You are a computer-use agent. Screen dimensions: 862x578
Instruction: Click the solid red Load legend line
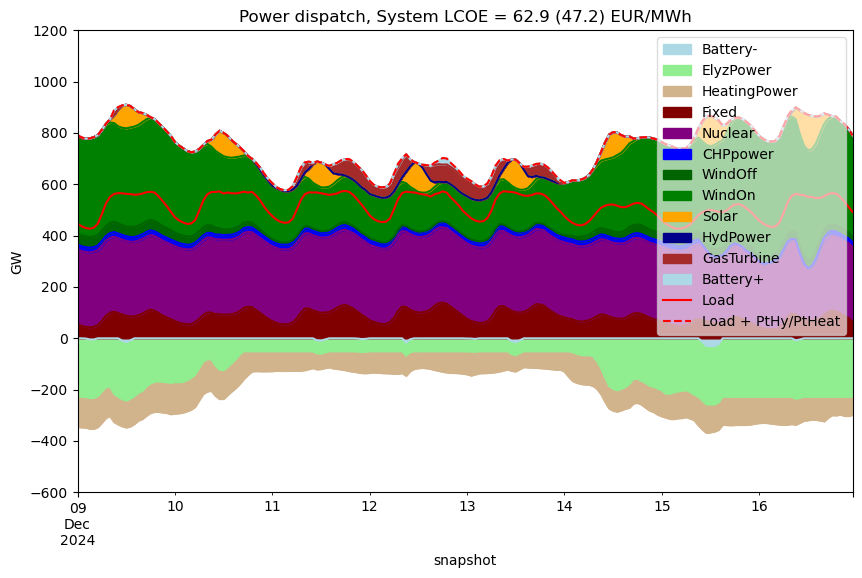click(677, 300)
